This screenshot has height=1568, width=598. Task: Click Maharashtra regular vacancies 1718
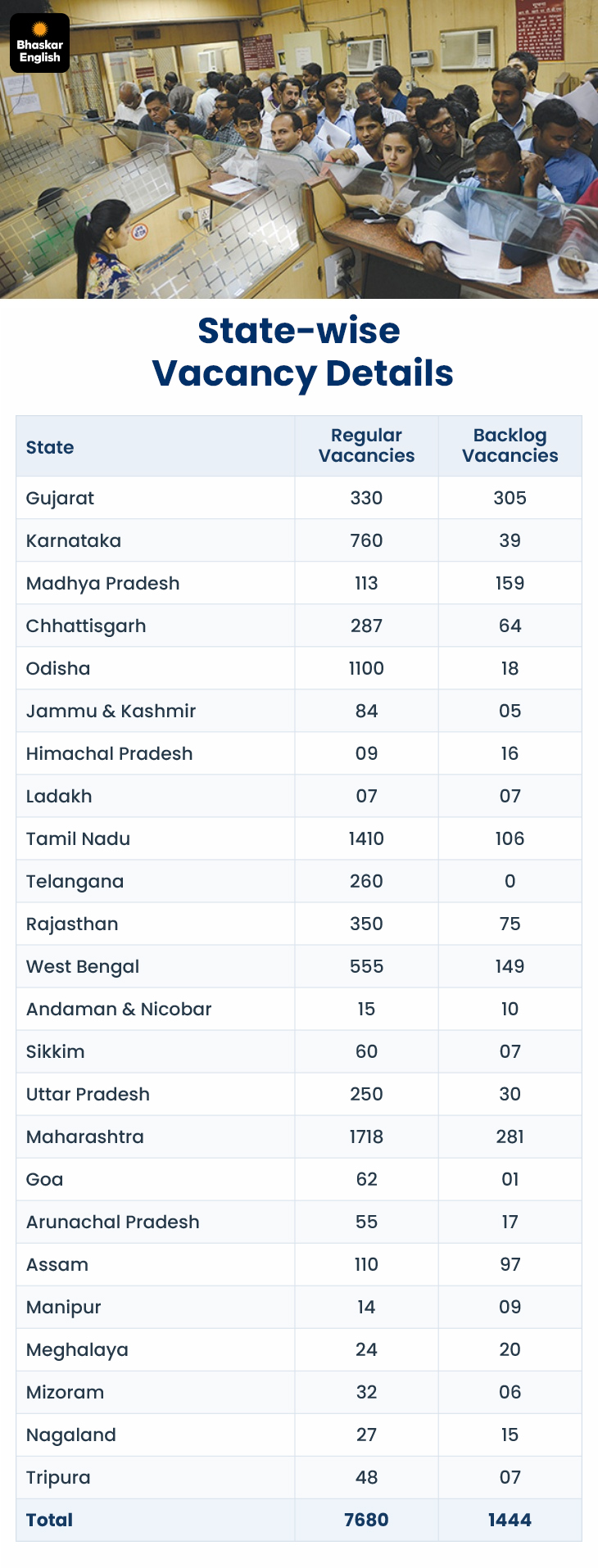366,1136
